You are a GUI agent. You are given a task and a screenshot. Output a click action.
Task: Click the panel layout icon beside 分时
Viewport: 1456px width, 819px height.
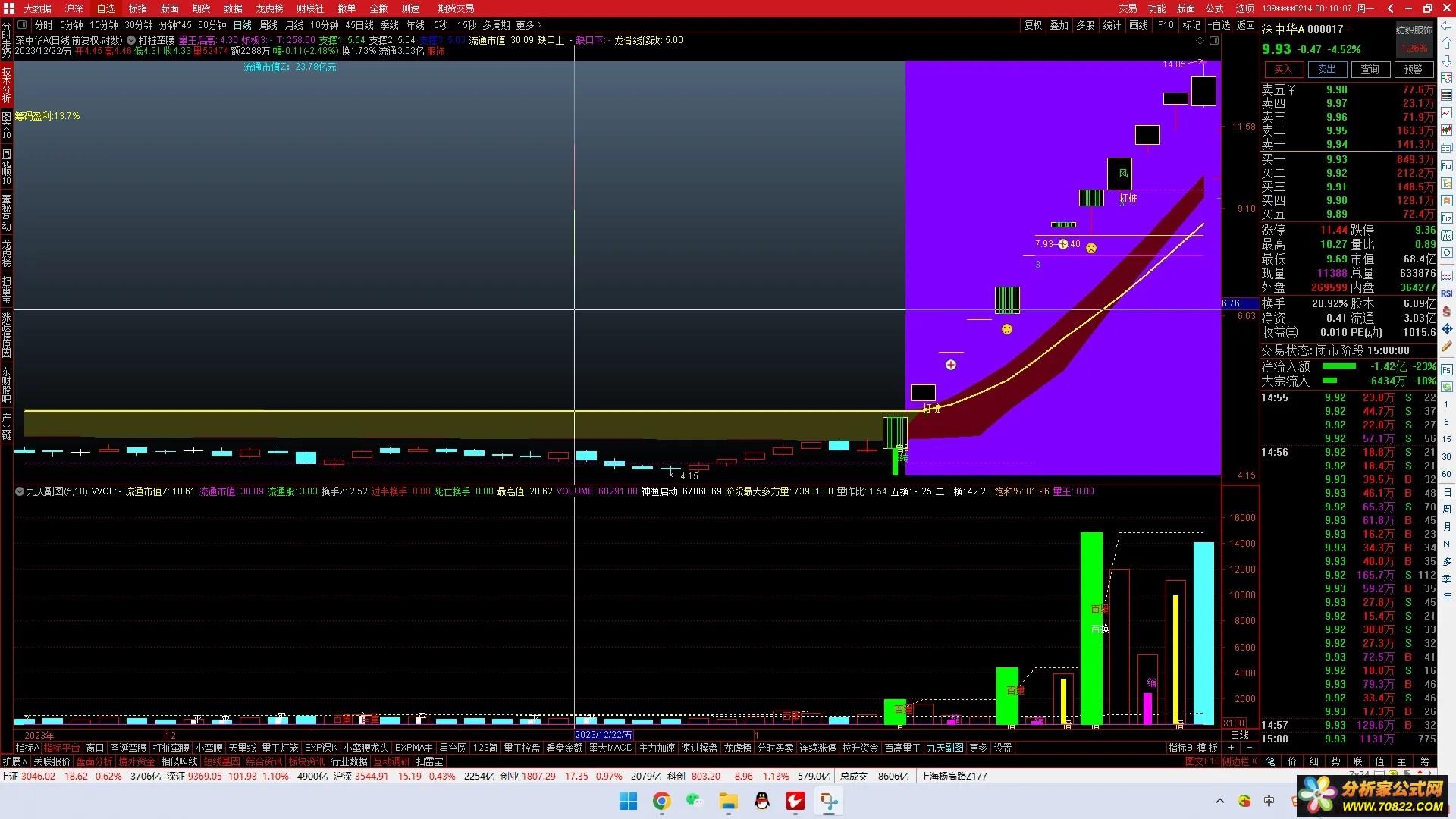(x=23, y=25)
